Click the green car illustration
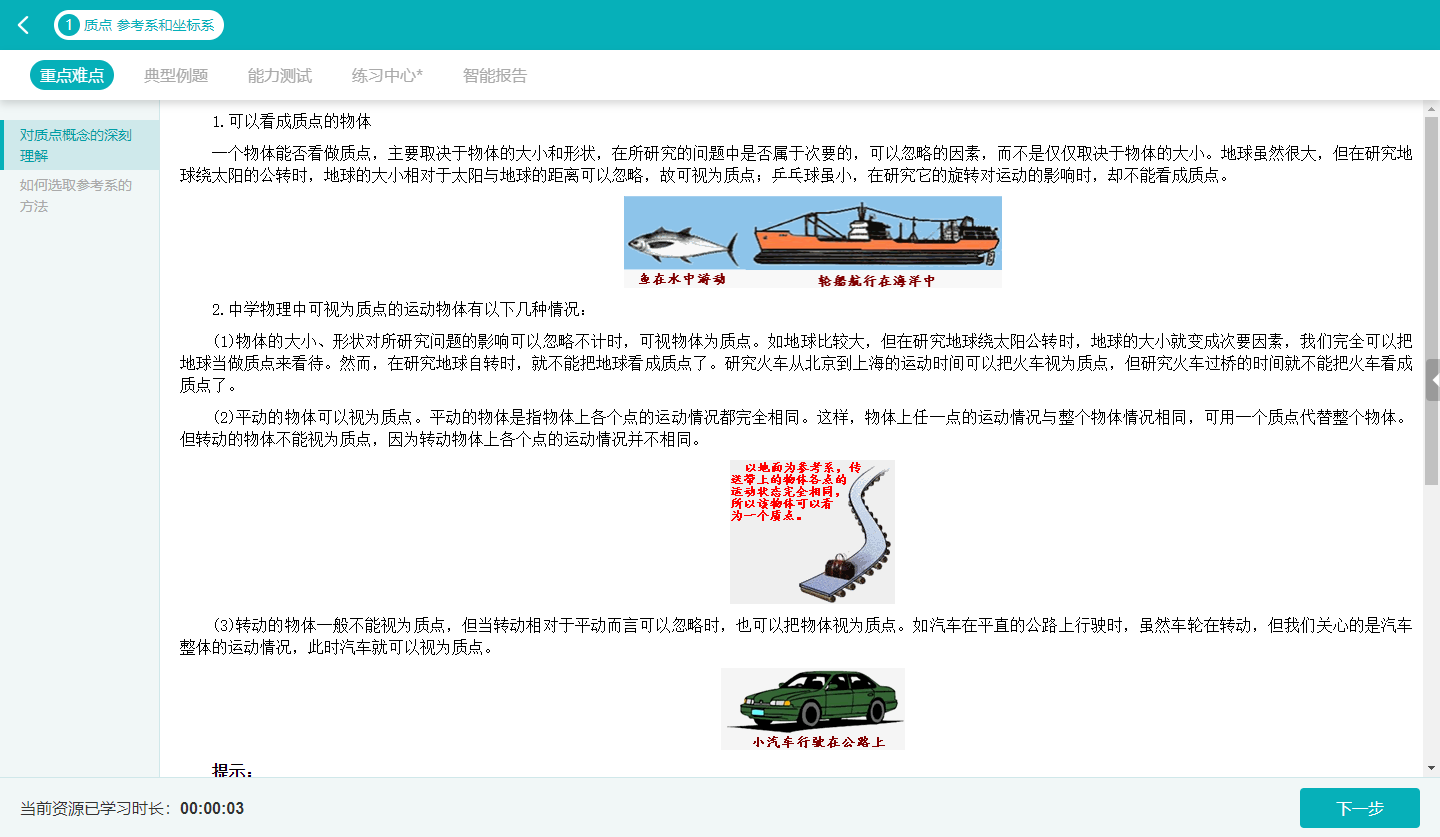 (x=812, y=708)
